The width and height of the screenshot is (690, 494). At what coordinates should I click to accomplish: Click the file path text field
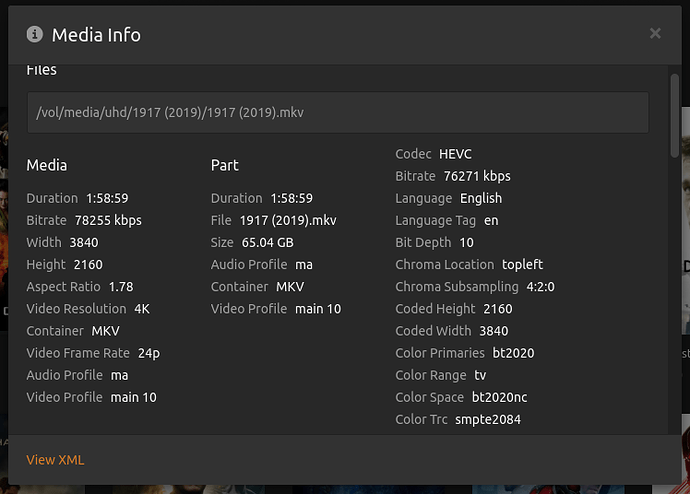tap(338, 113)
